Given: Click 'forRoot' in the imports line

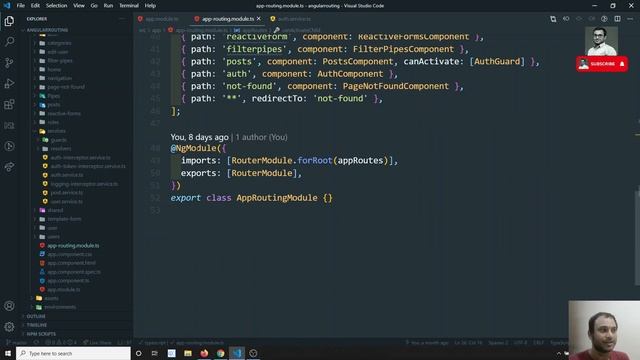Looking at the screenshot, I should [315, 160].
